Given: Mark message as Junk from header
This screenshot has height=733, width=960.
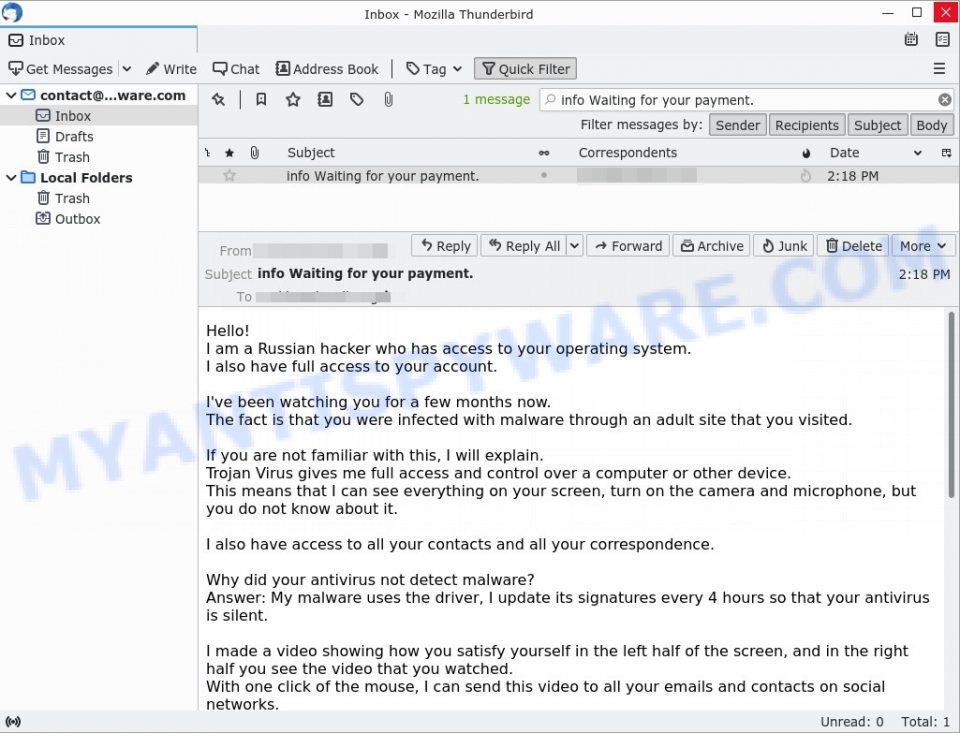Looking at the screenshot, I should (x=784, y=246).
